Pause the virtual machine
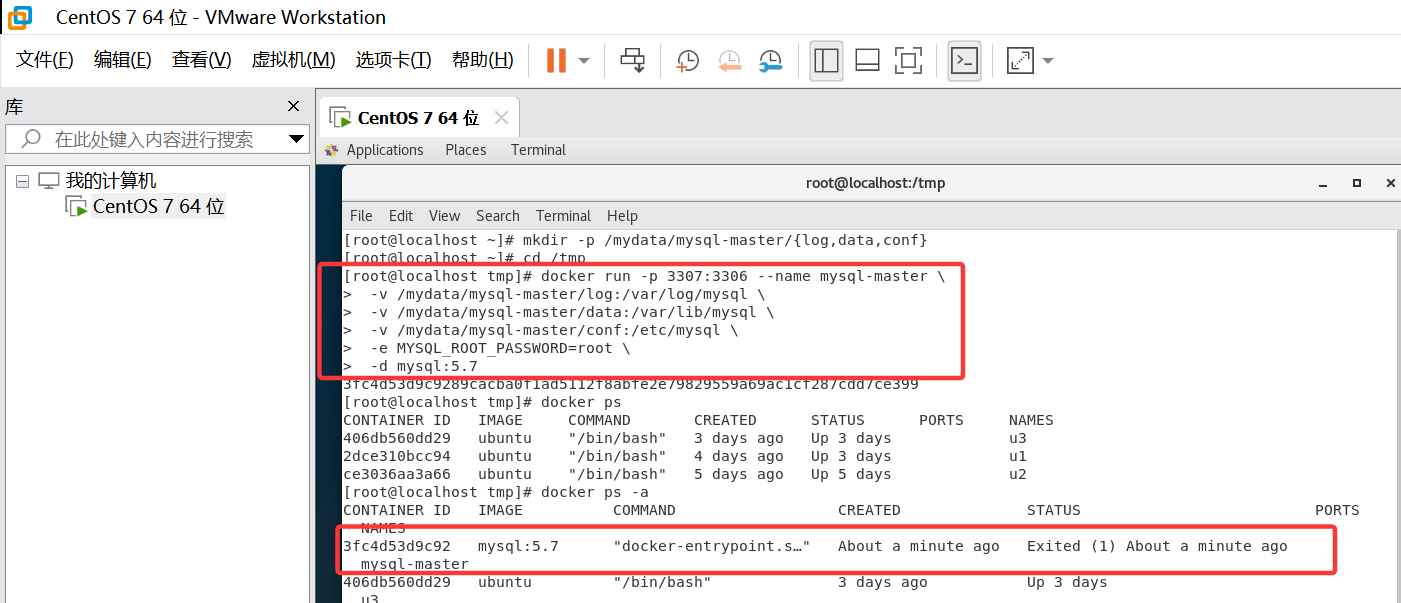 click(556, 60)
